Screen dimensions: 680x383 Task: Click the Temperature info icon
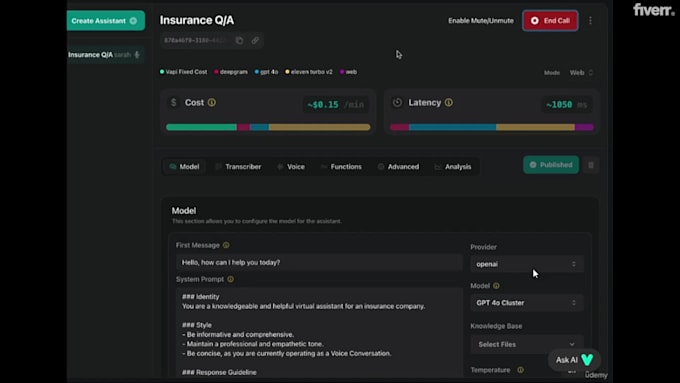[520, 370]
